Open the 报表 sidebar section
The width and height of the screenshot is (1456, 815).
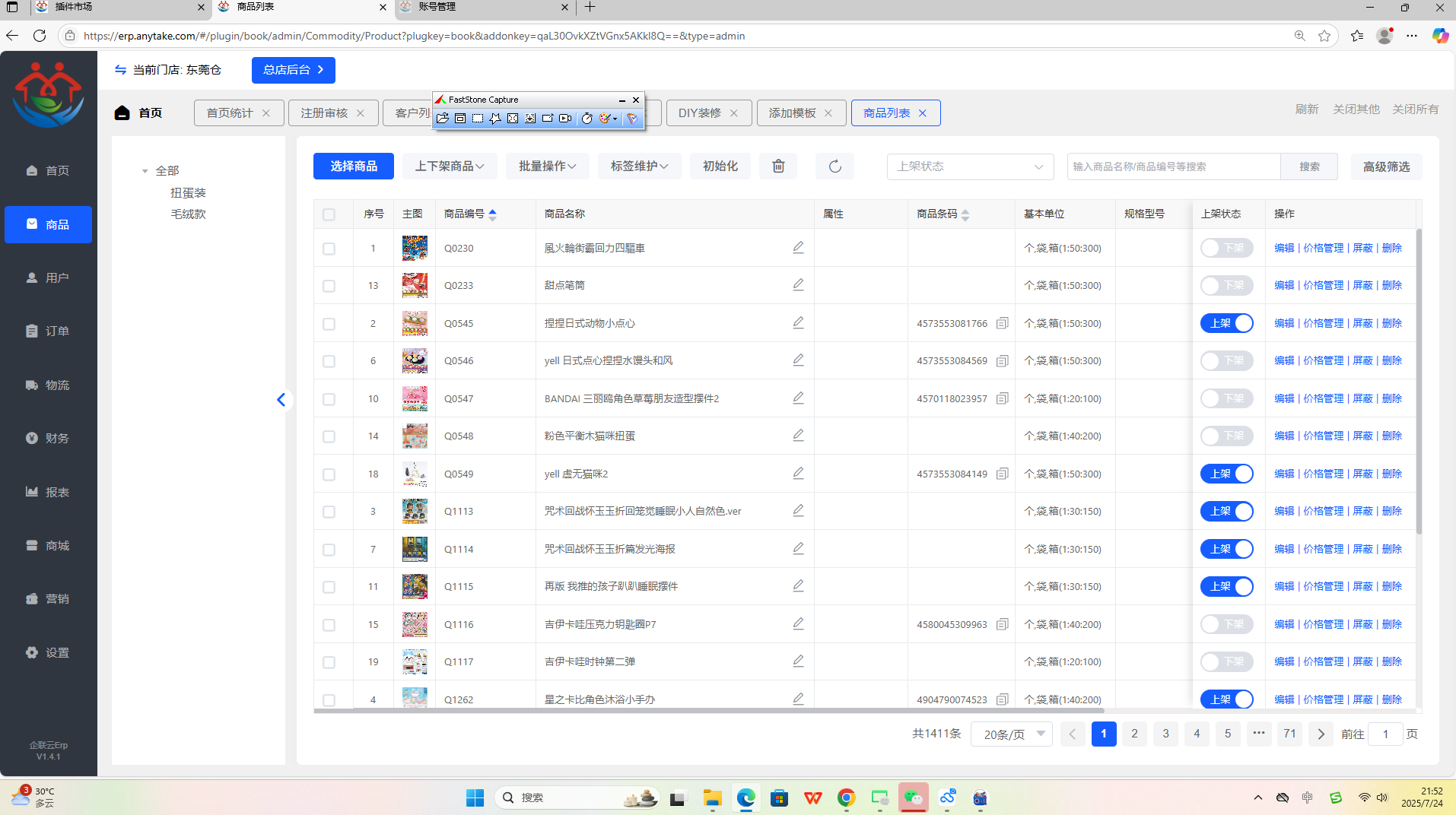pos(48,492)
